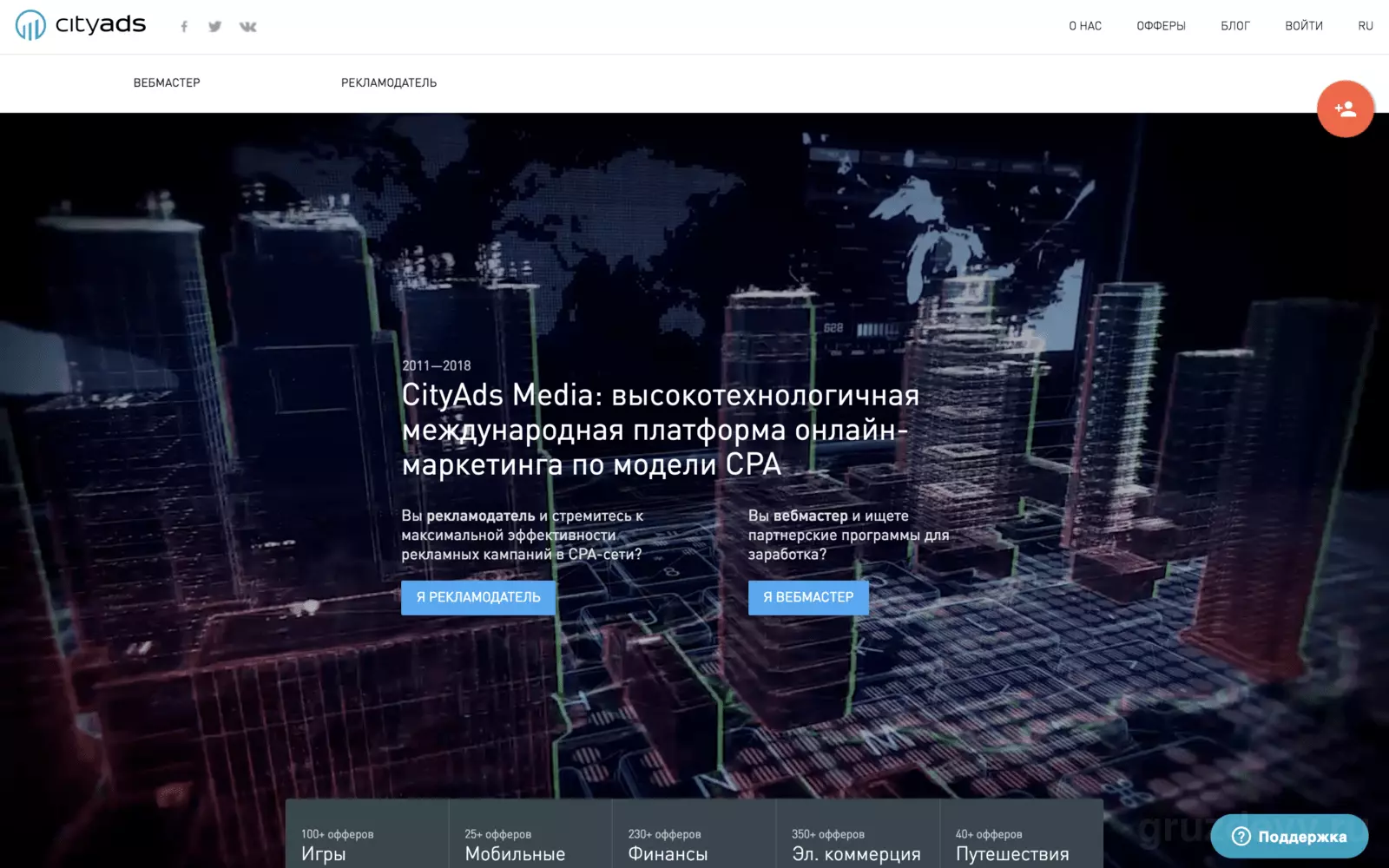Select the Игры 100+ офферов category
The height and width of the screenshot is (868, 1389).
[x=367, y=834]
